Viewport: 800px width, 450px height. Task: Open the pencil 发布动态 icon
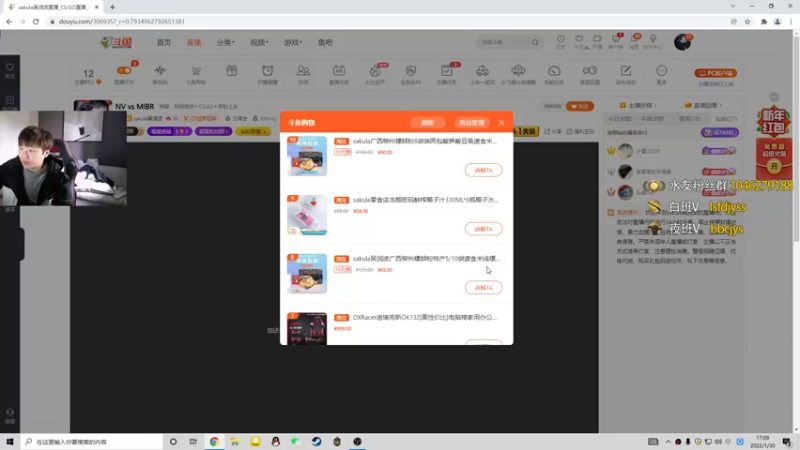click(626, 70)
